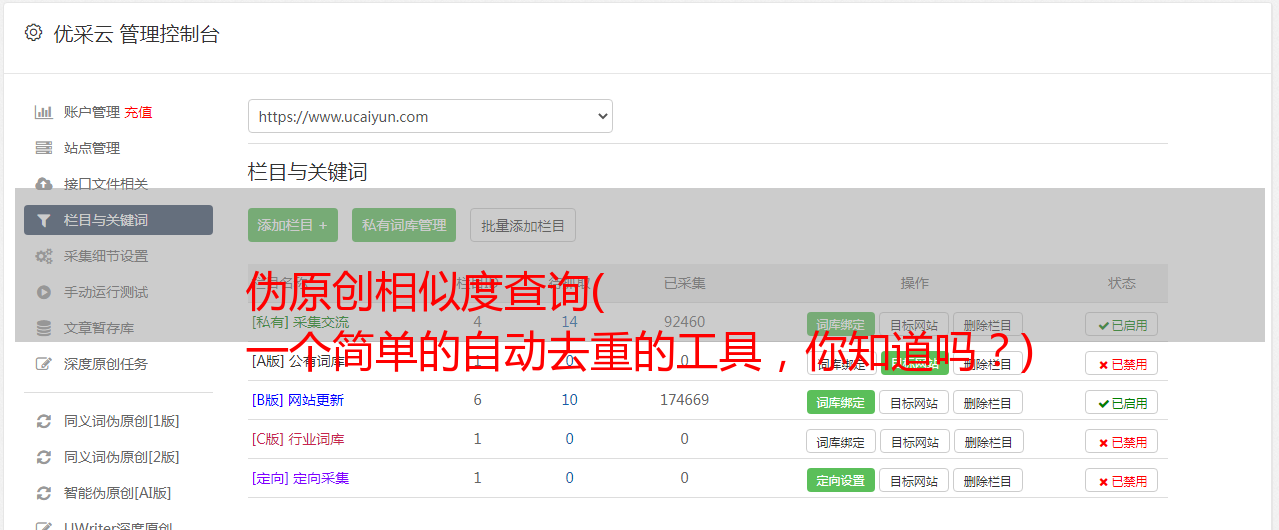Click the 已采集 column header

tap(685, 283)
